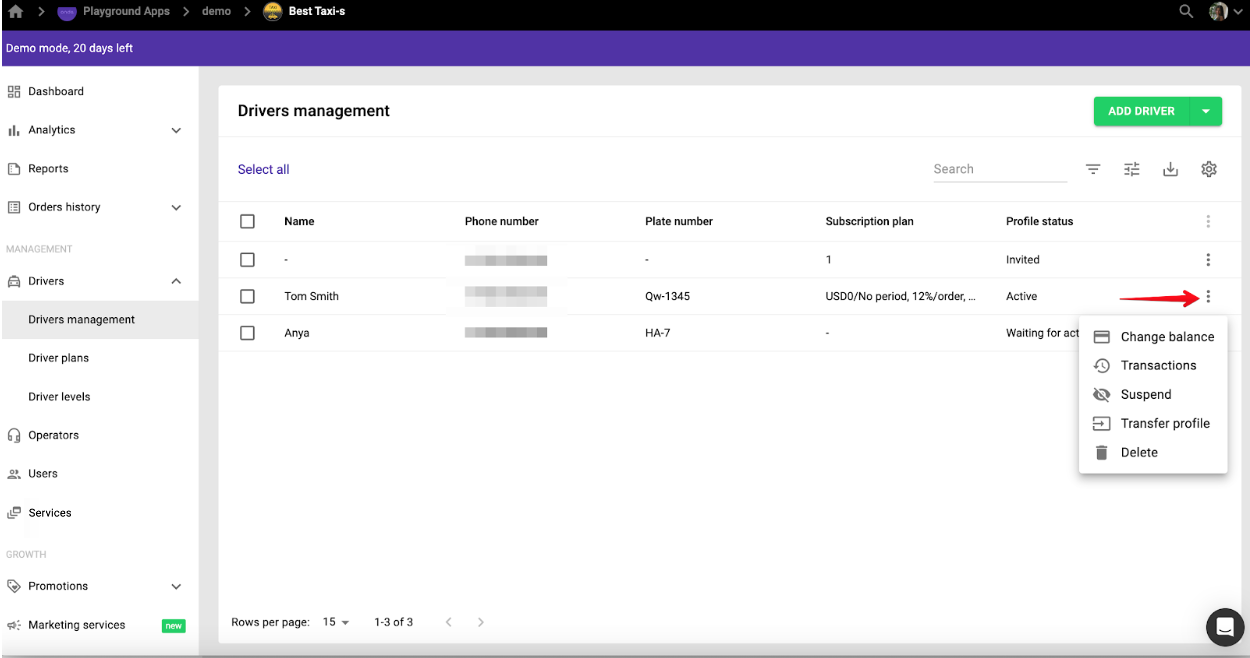Viewport: 1250px width, 658px height.
Task: Click the Transactions history clock icon
Action: click(x=1101, y=366)
